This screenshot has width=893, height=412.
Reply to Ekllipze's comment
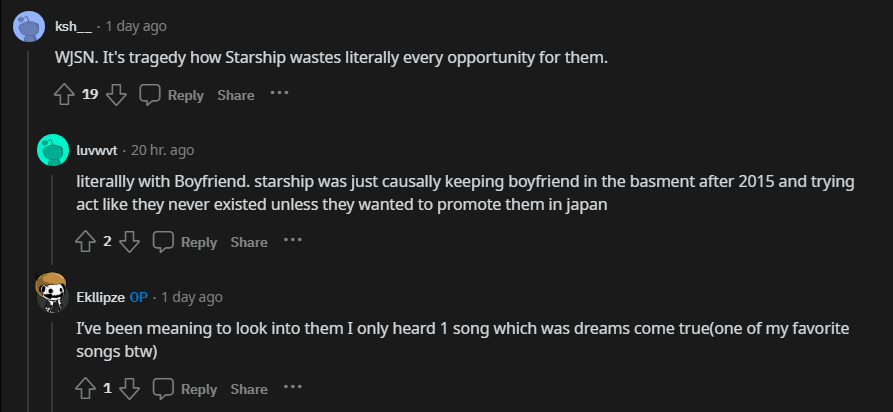[x=185, y=389]
